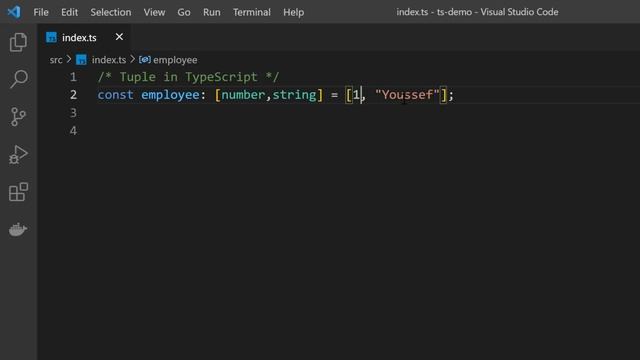Click the comment 'Tuple in TypeScript'
The image size is (640, 360).
189,77
